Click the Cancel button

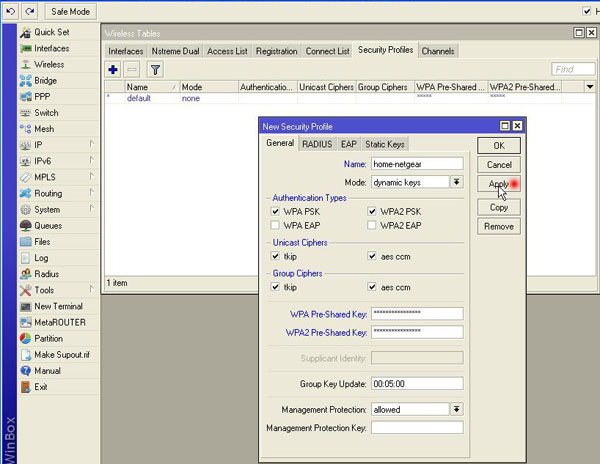(499, 165)
